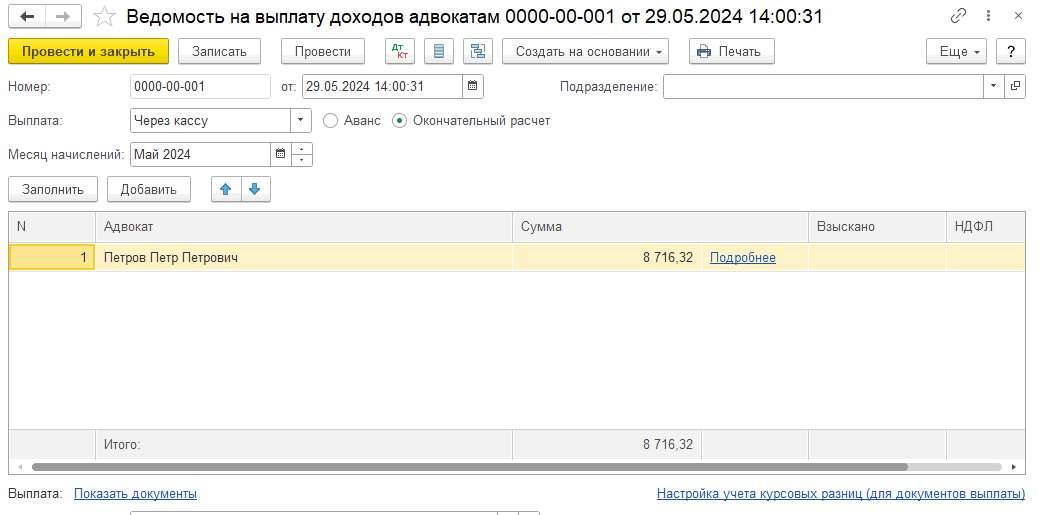Open the Еще menu
This screenshot has width=1039, height=515.
coord(956,52)
